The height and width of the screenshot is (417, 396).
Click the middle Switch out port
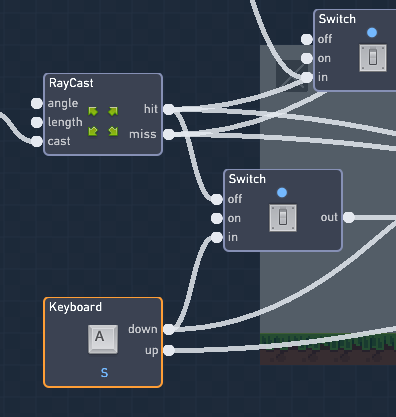coord(349,217)
